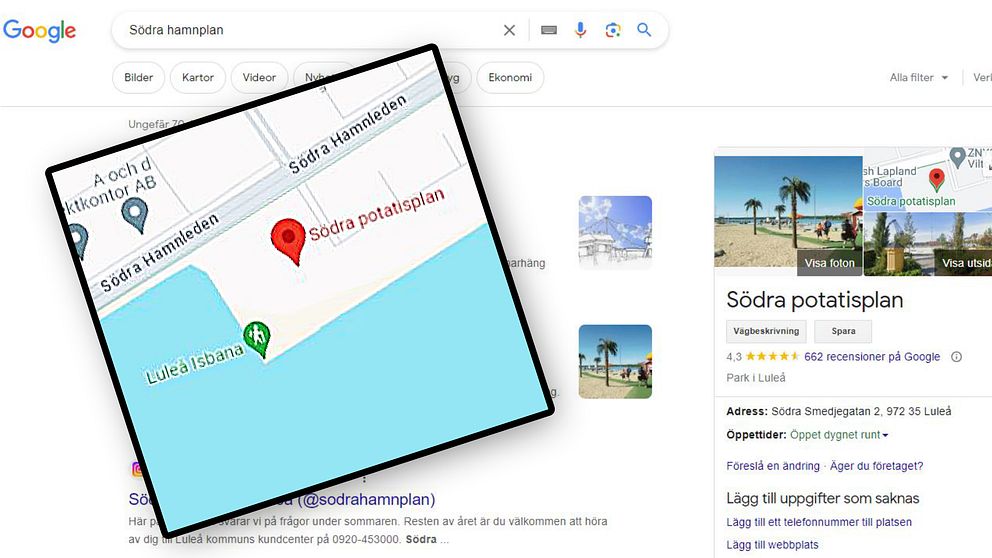The width and height of the screenshot is (992, 558).
Task: Click the Instagram icon of the result
Action: [136, 469]
